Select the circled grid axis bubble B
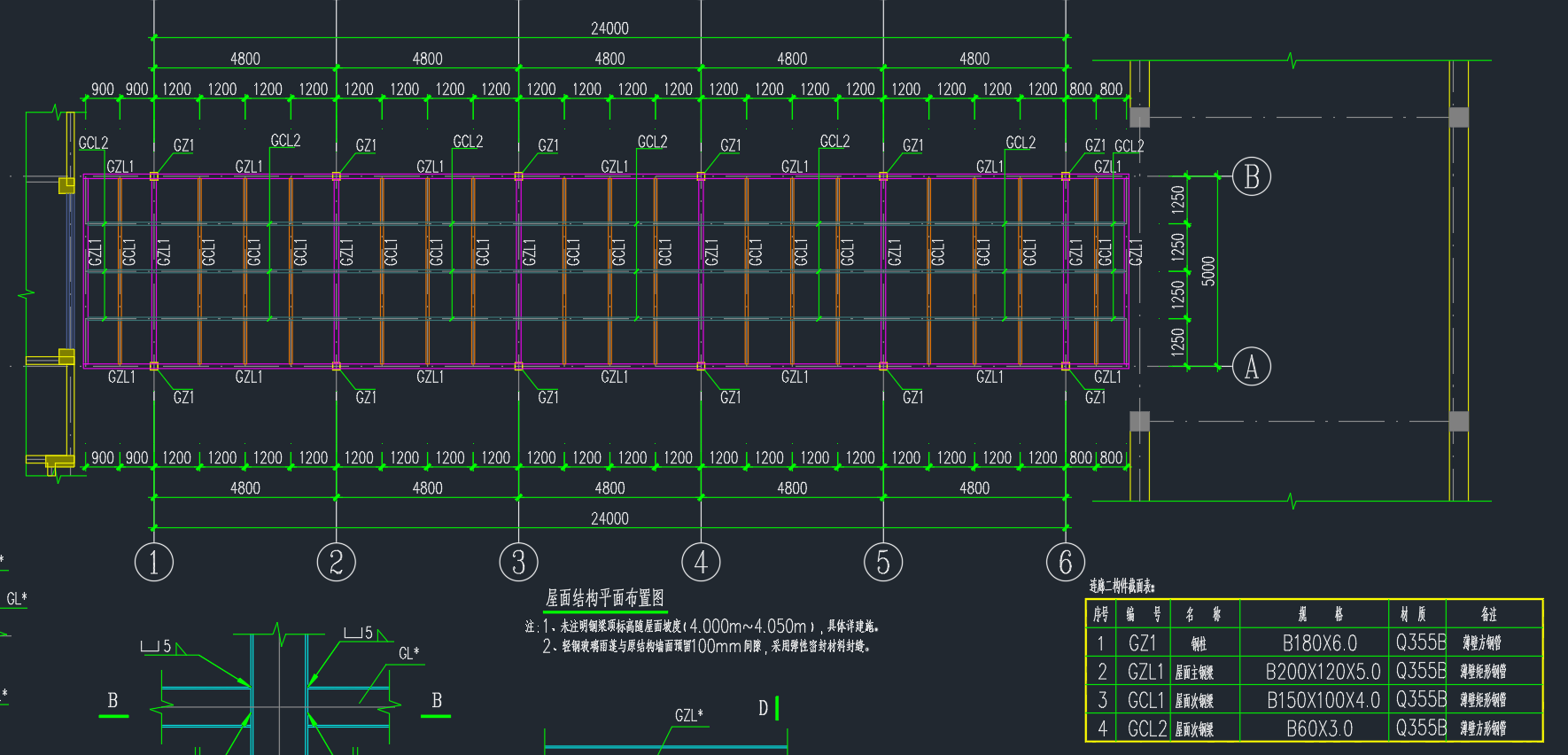1568x755 pixels. pos(1252,176)
